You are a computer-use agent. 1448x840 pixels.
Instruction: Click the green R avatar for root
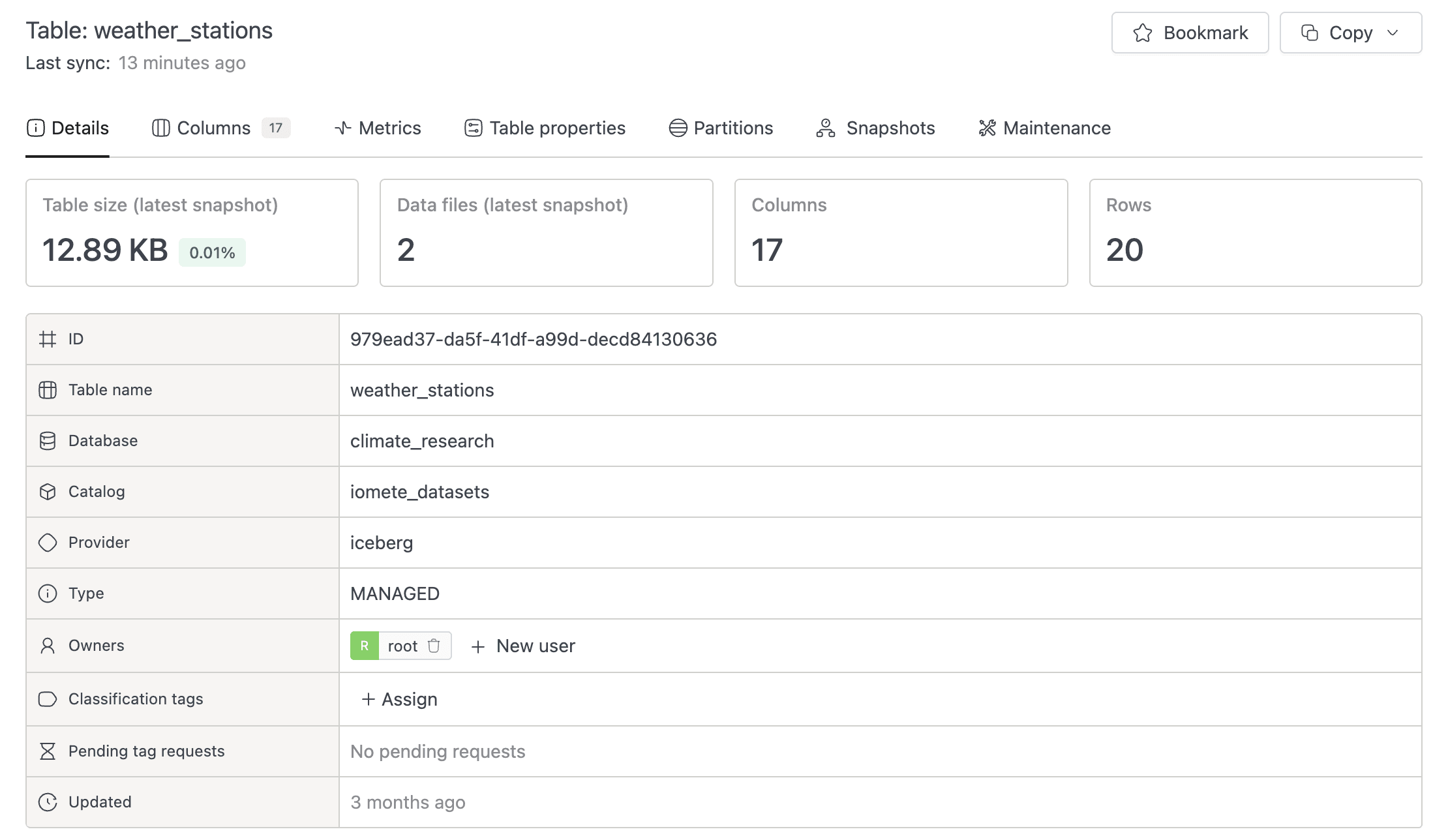pyautogui.click(x=365, y=646)
